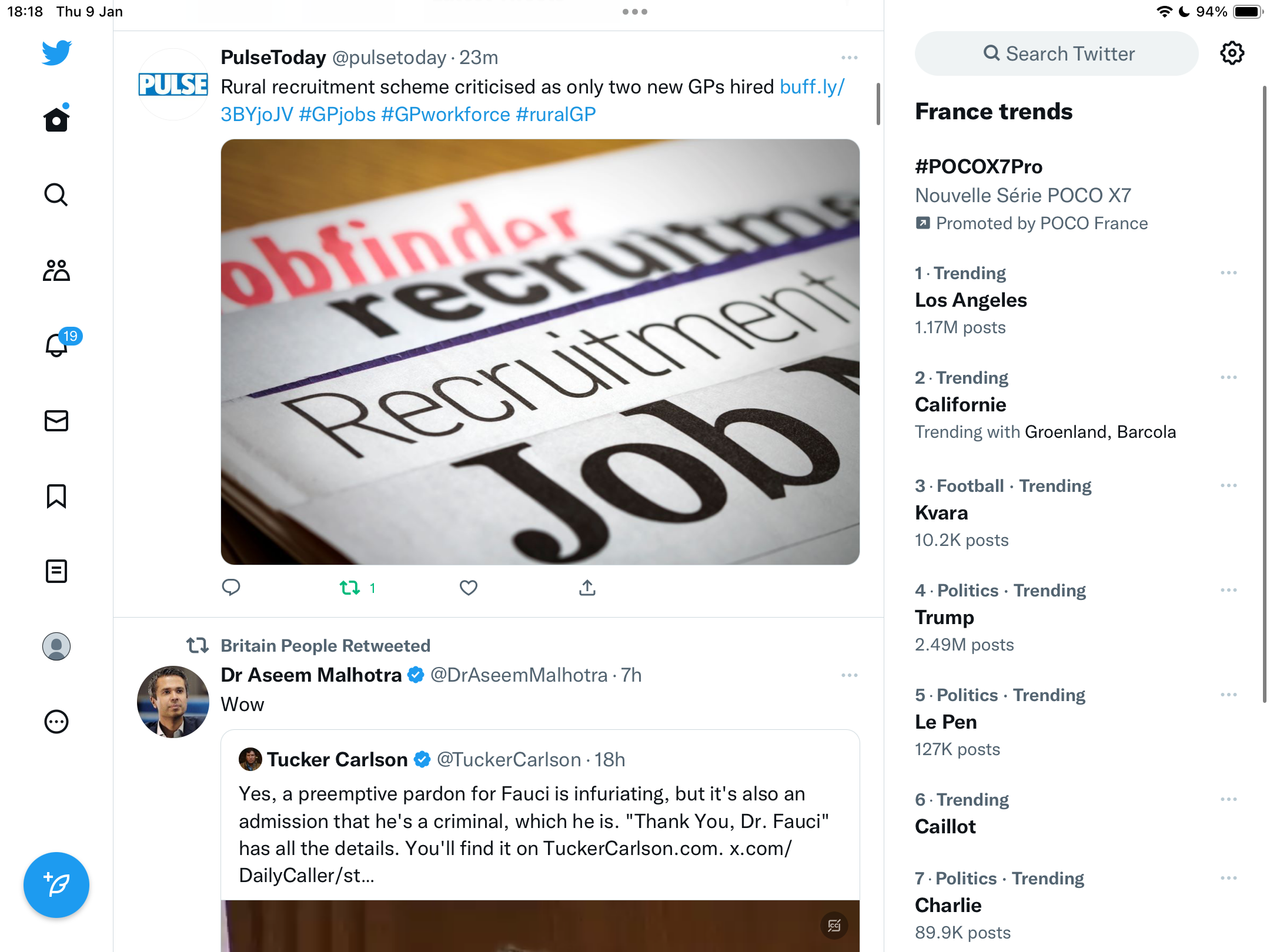Click the trends panel scrollbar
Viewport: 1270px width, 952px height.
click(x=1265, y=394)
